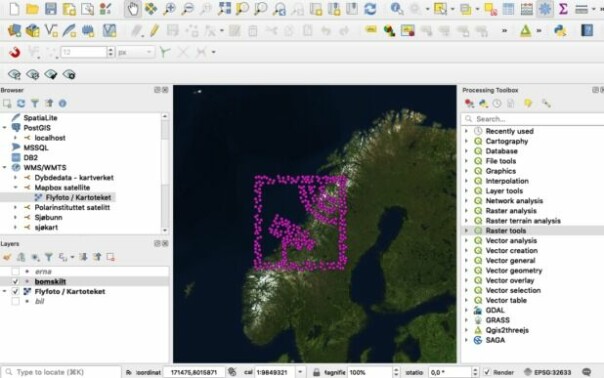604x378 pixels.
Task: Select Flyfoto / Kartoteket in Browser tree
Action: (78, 197)
